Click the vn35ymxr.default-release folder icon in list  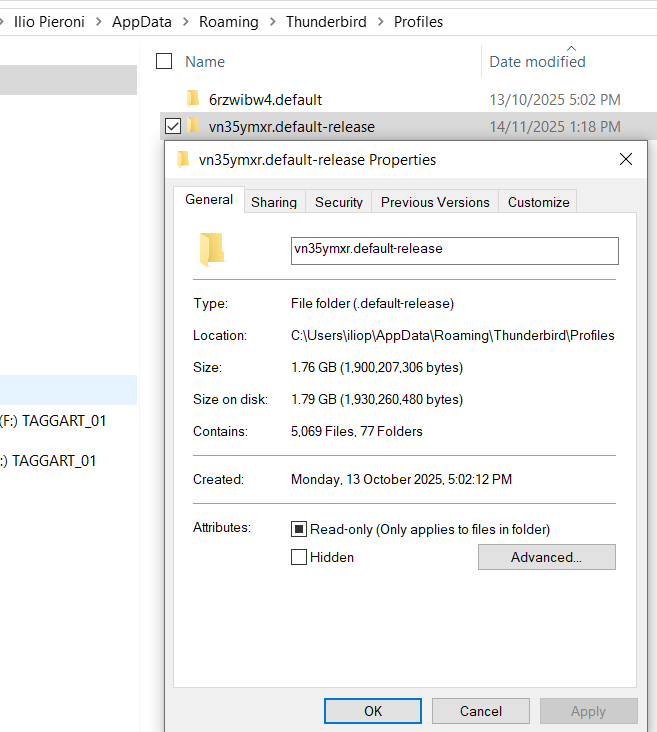(x=194, y=126)
